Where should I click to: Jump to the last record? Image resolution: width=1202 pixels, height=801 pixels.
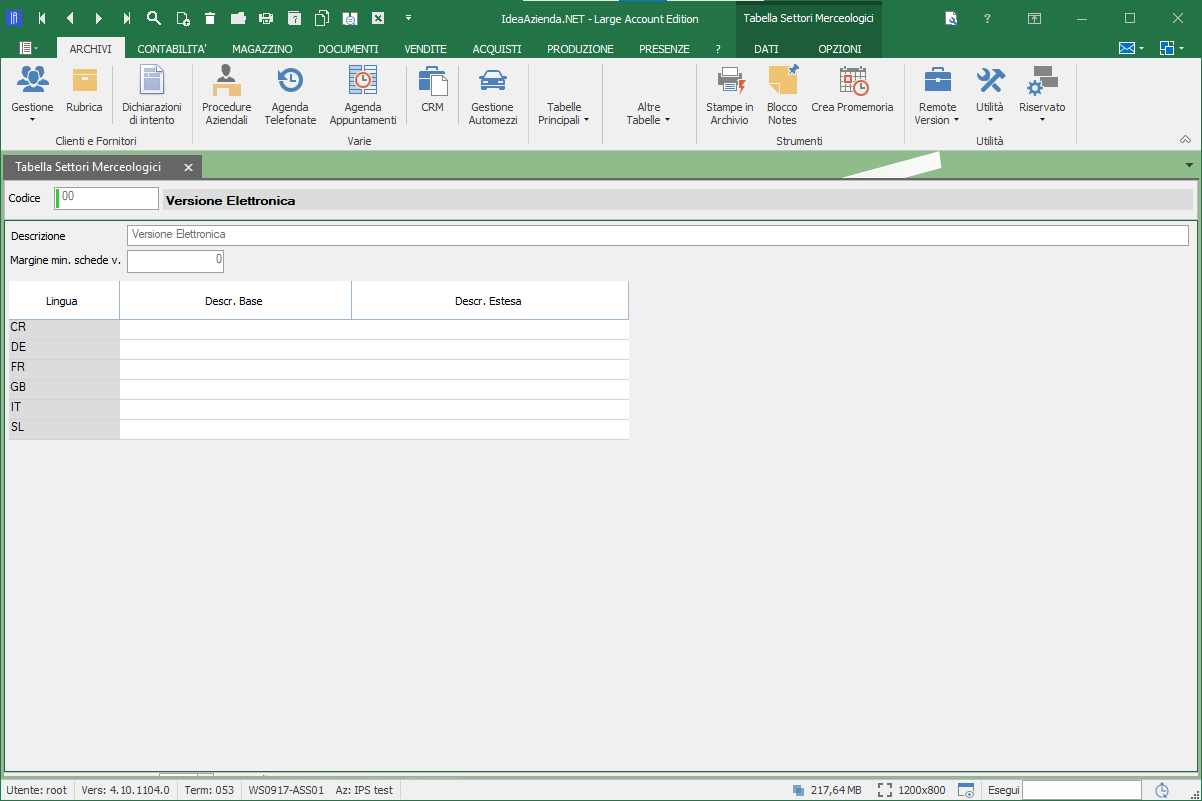(x=126, y=18)
